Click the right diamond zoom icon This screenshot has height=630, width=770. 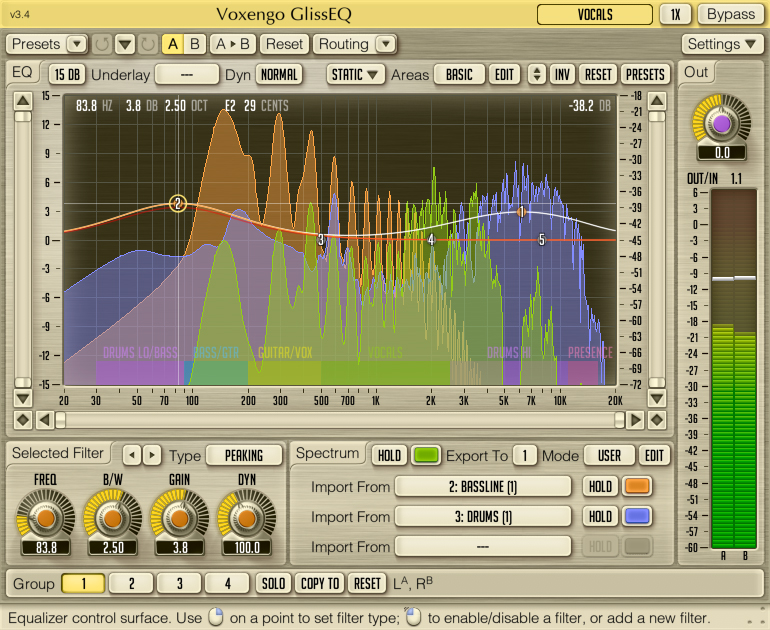657,420
